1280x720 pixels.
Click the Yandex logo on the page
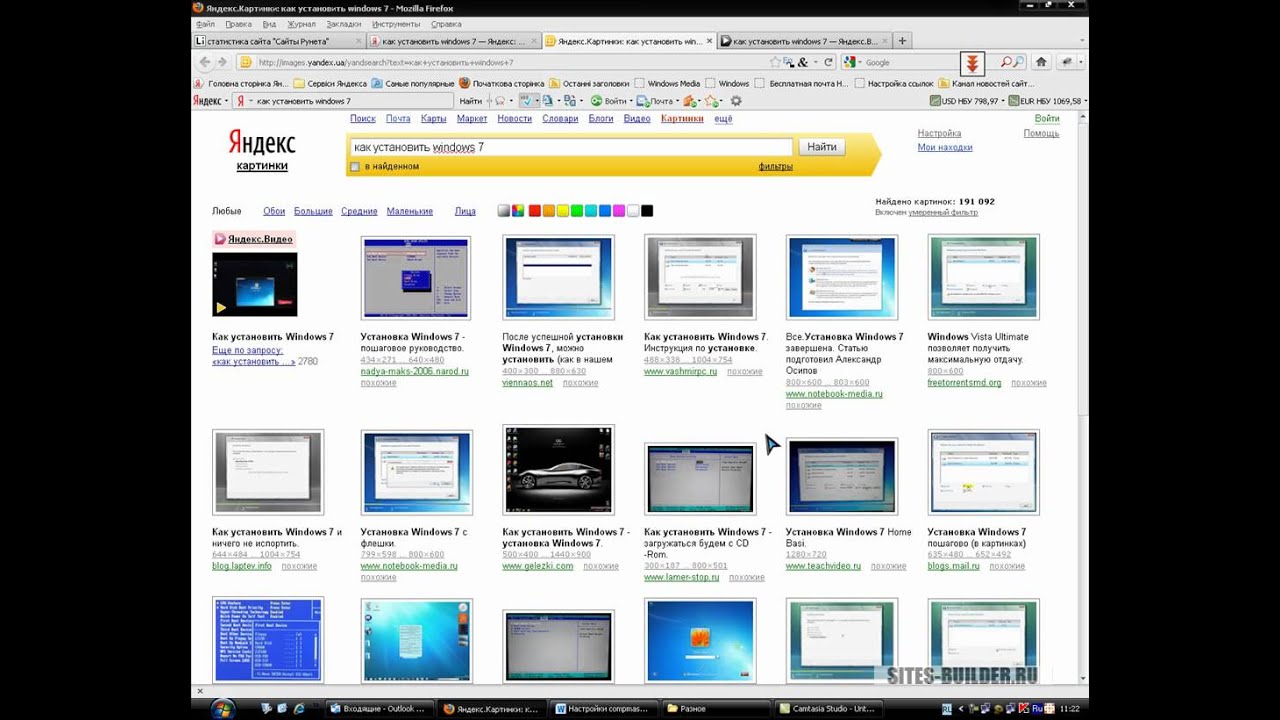tap(262, 142)
